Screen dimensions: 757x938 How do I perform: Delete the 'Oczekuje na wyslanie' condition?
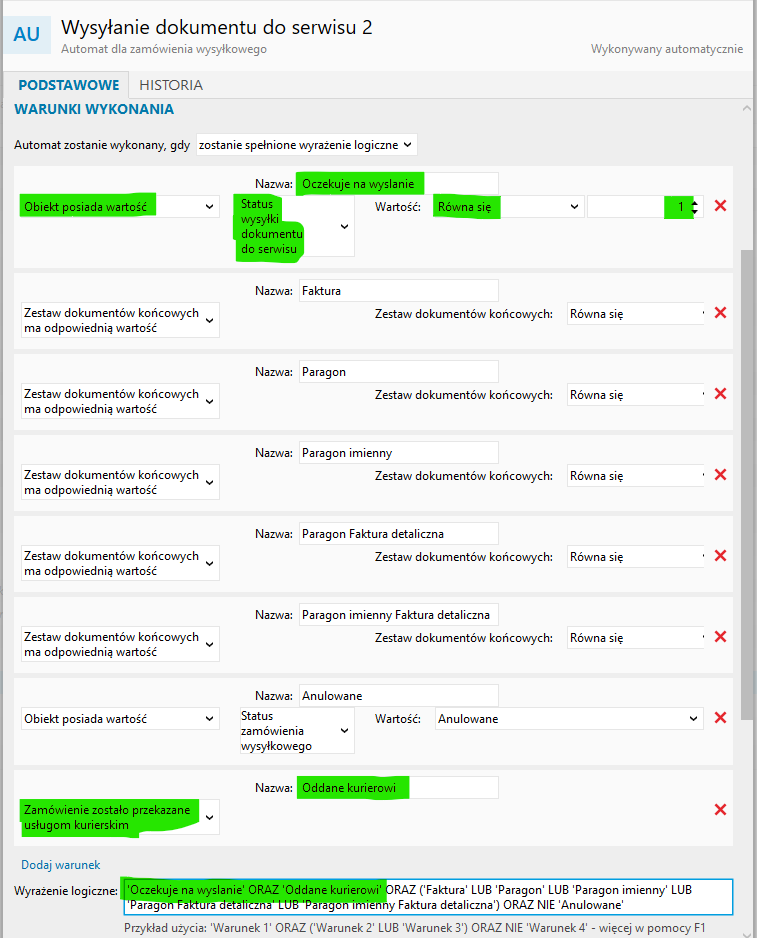tap(720, 206)
